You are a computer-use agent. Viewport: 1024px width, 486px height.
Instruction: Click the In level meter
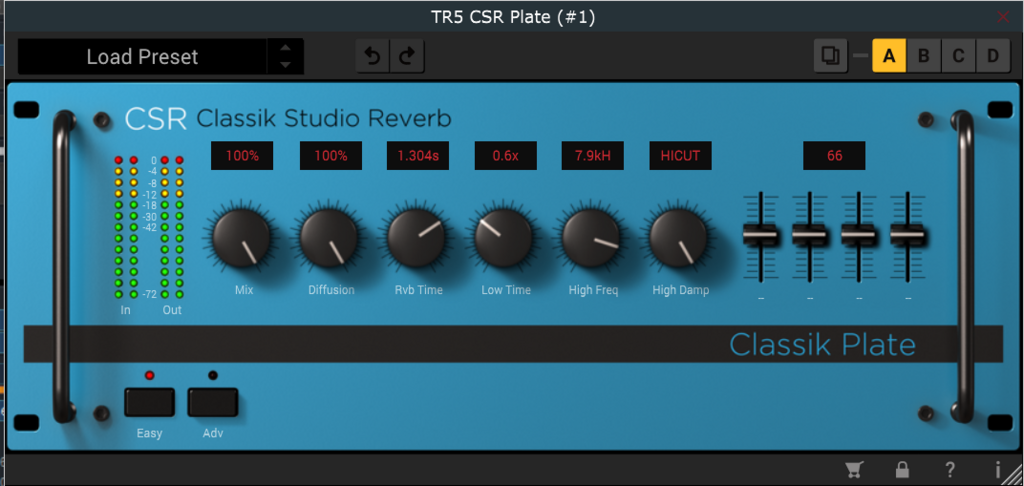[x=125, y=226]
